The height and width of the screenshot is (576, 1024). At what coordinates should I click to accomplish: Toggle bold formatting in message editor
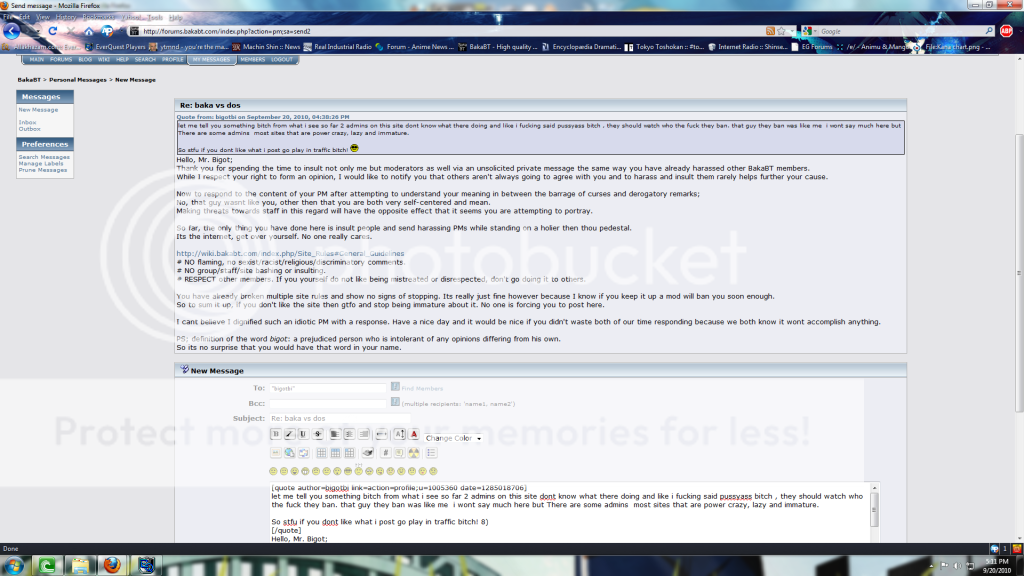point(275,434)
